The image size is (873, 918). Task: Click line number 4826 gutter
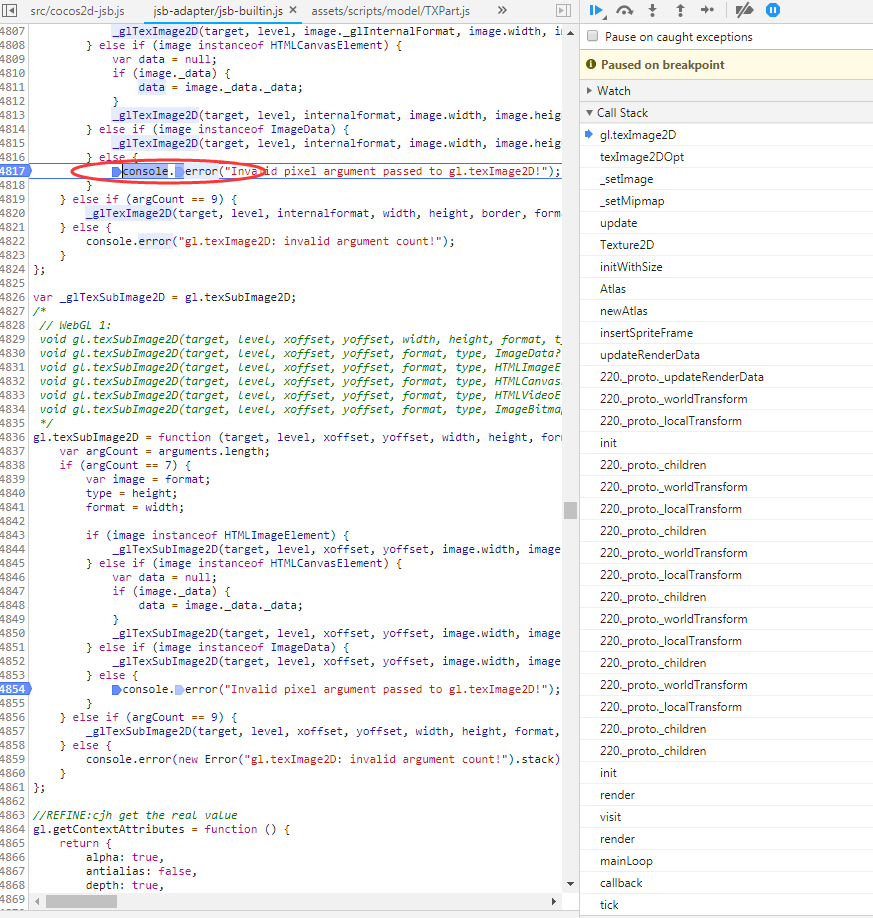[13, 297]
